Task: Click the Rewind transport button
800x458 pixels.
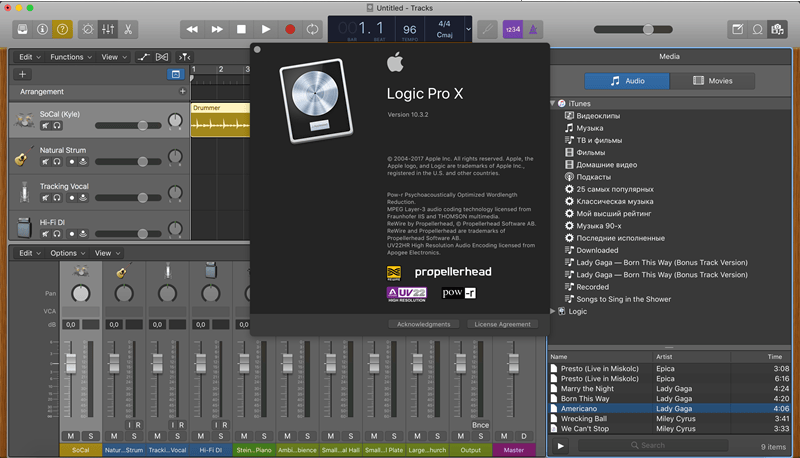Action: pyautogui.click(x=192, y=30)
